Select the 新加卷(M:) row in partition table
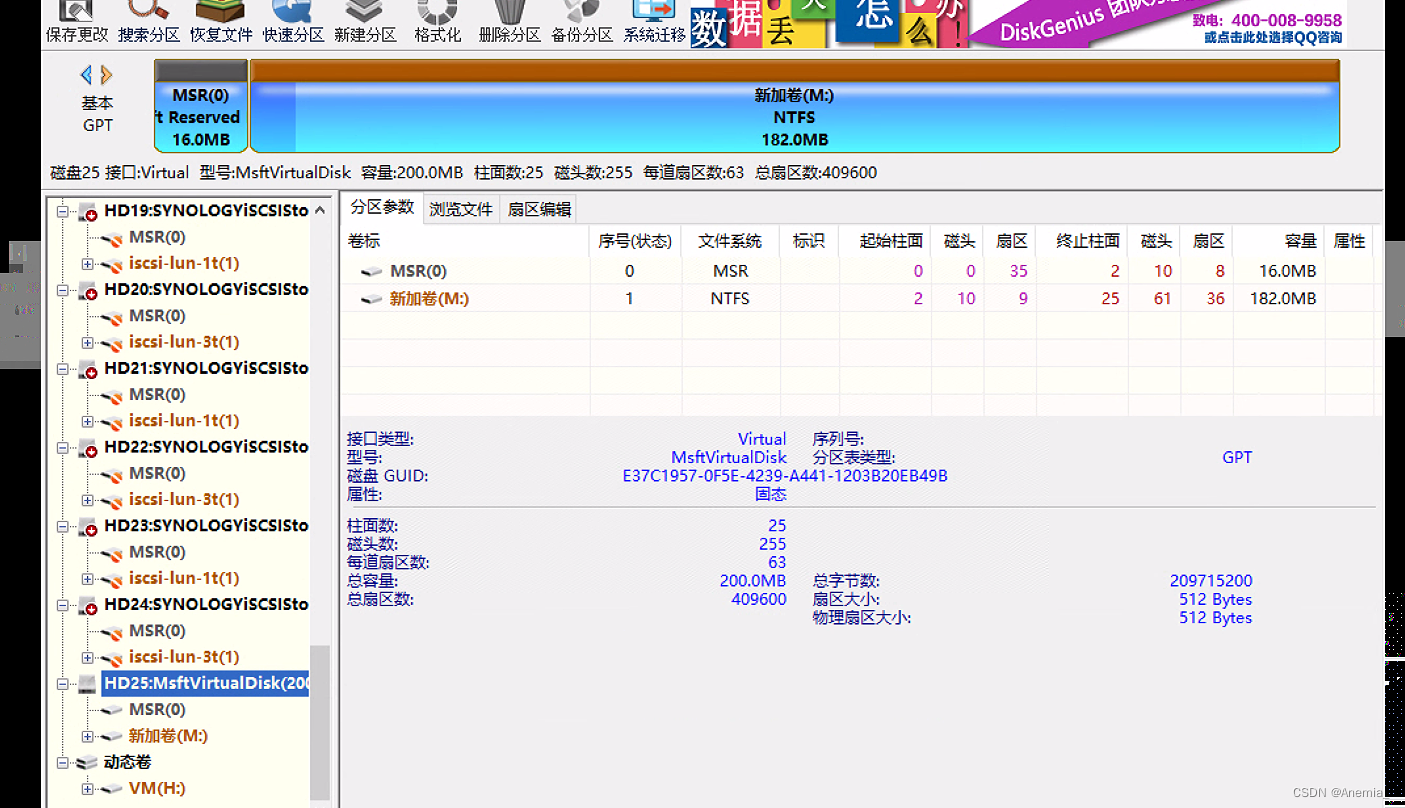This screenshot has height=808, width=1405. click(857, 298)
